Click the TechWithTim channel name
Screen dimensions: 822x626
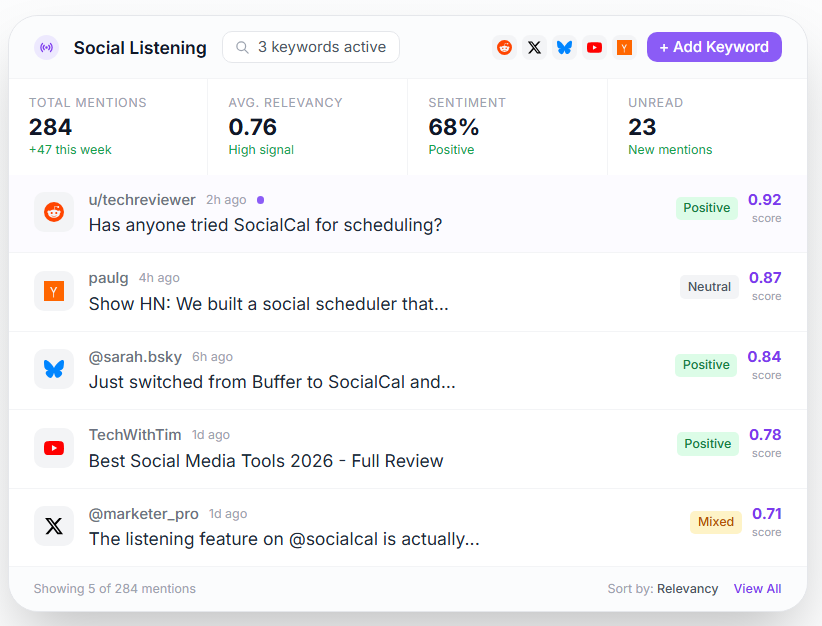(135, 435)
